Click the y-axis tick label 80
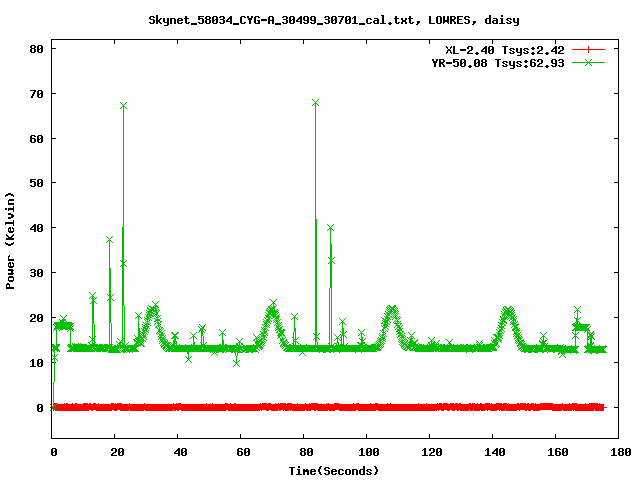The height and width of the screenshot is (480, 640). [x=36, y=49]
